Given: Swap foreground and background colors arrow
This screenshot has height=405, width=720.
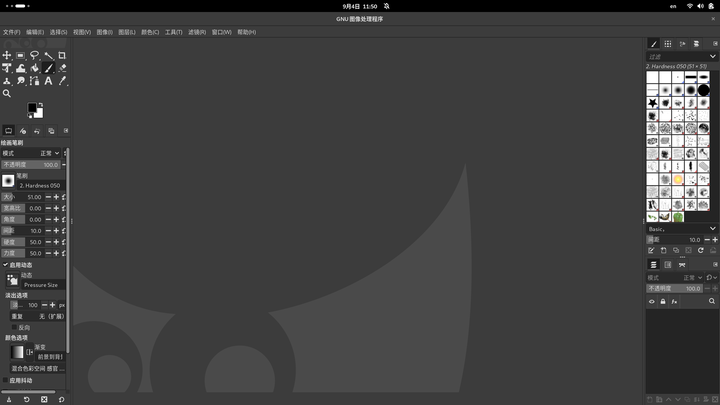Looking at the screenshot, I should click(x=40, y=105).
